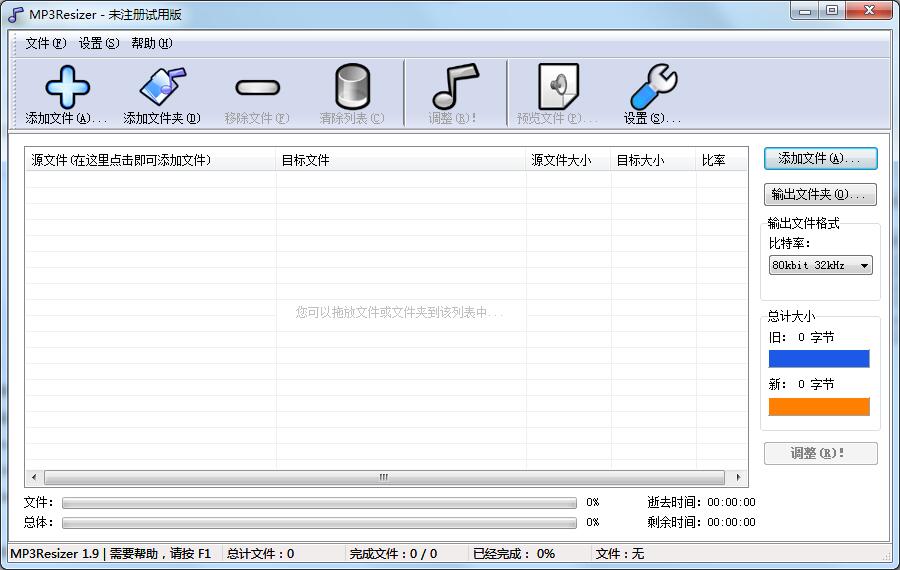Click the 调整 music note toolbar icon
This screenshot has width=900, height=570.
tap(454, 88)
